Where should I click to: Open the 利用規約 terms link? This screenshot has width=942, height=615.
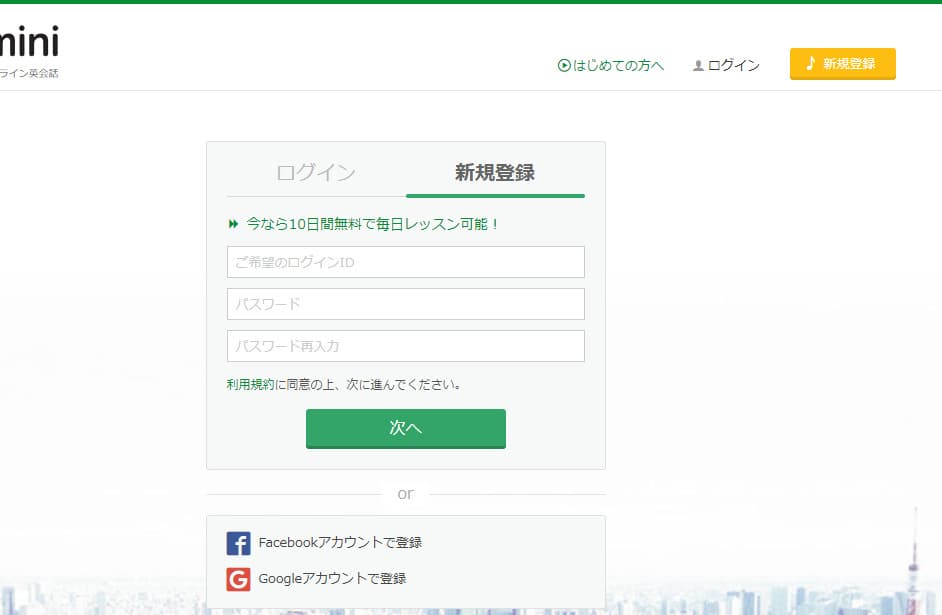pyautogui.click(x=250, y=384)
